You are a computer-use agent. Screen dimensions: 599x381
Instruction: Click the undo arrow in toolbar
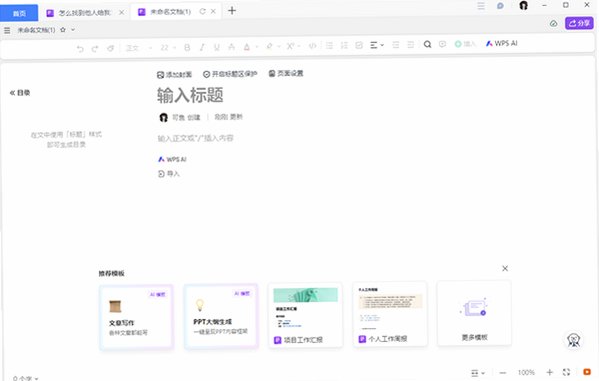pos(80,48)
